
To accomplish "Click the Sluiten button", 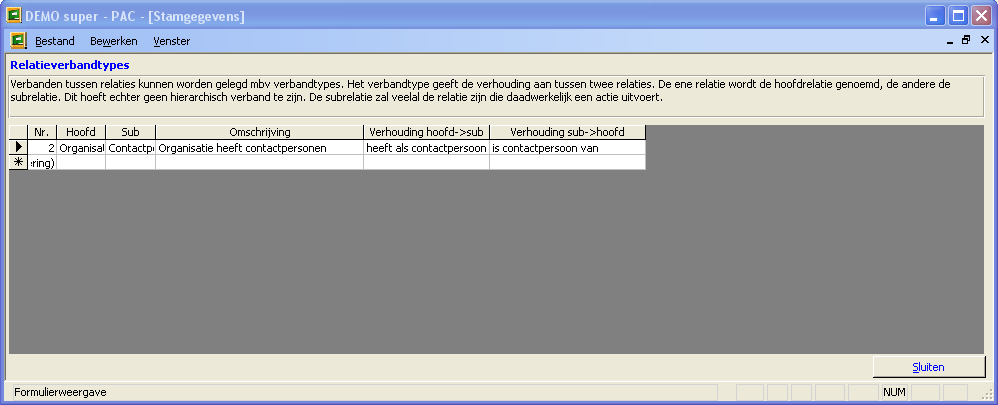I will [x=929, y=367].
